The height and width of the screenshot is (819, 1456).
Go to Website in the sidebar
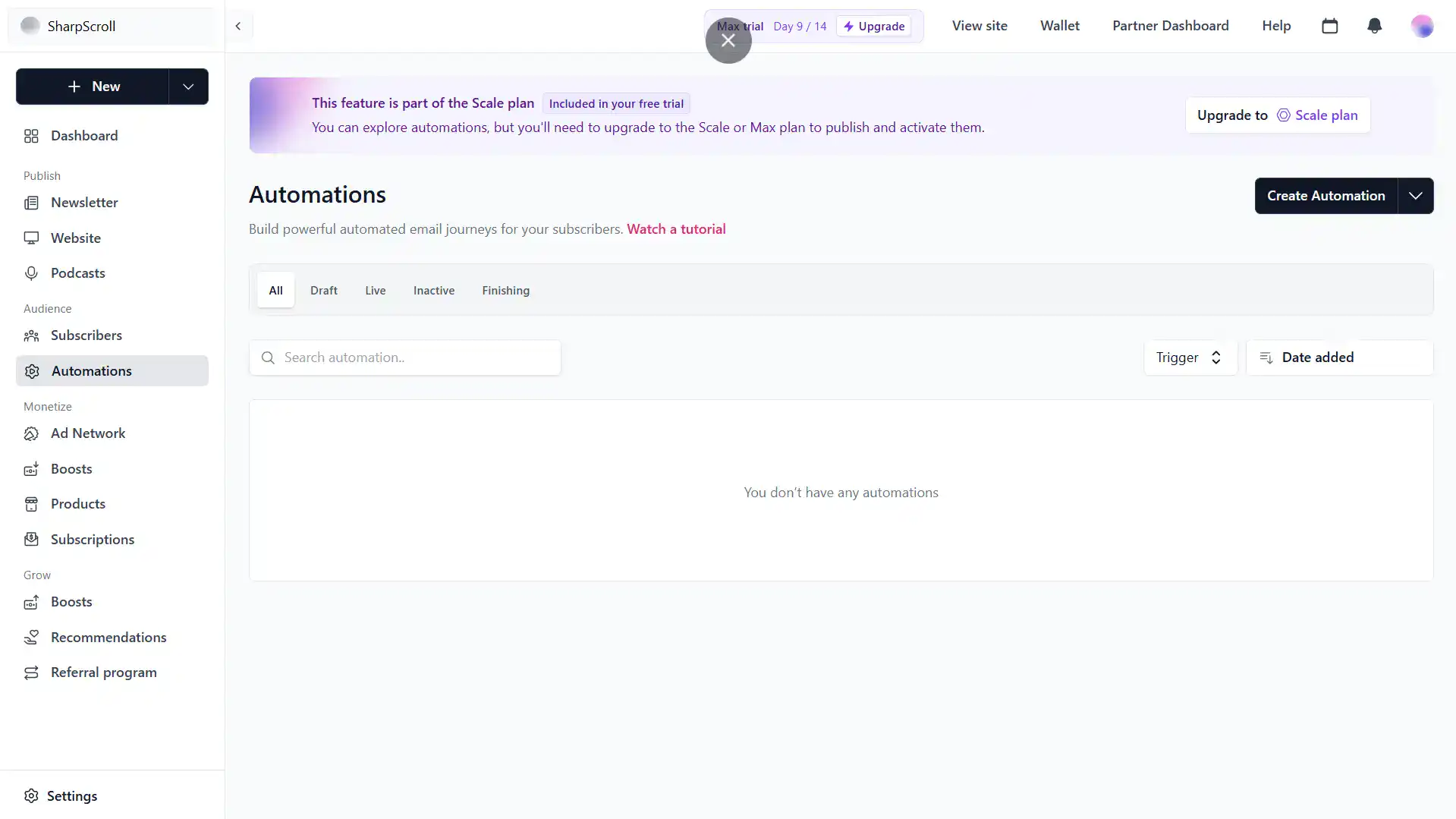pyautogui.click(x=112, y=238)
